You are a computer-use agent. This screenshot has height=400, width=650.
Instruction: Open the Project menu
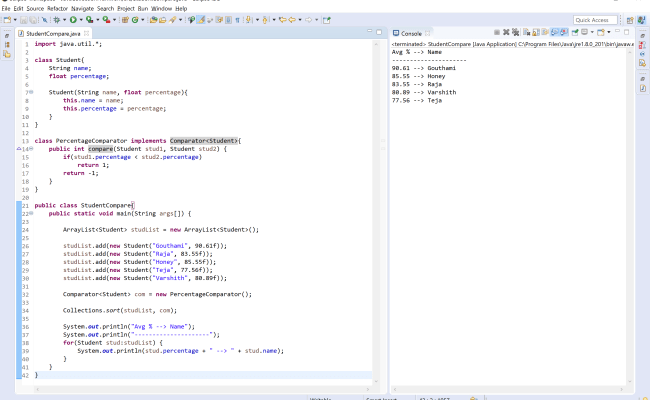(x=126, y=8)
